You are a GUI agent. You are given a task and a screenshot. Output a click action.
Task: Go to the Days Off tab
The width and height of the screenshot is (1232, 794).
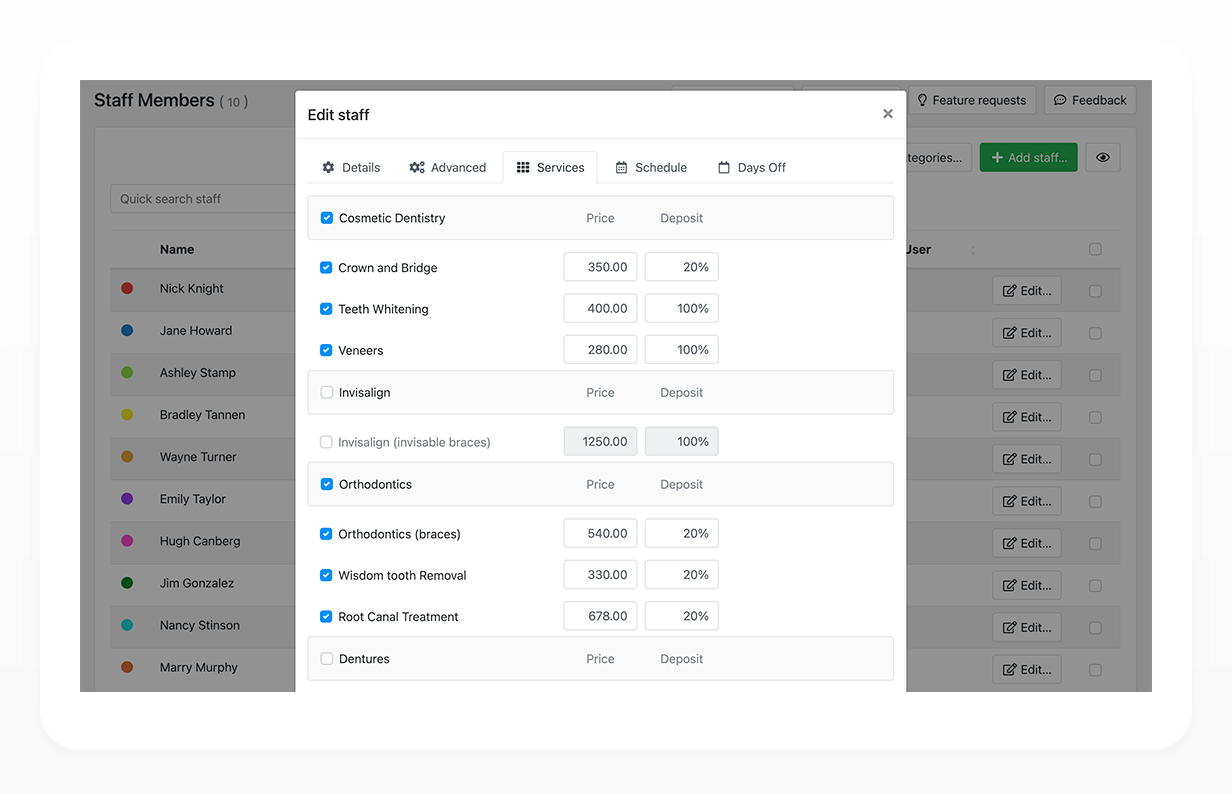point(752,167)
